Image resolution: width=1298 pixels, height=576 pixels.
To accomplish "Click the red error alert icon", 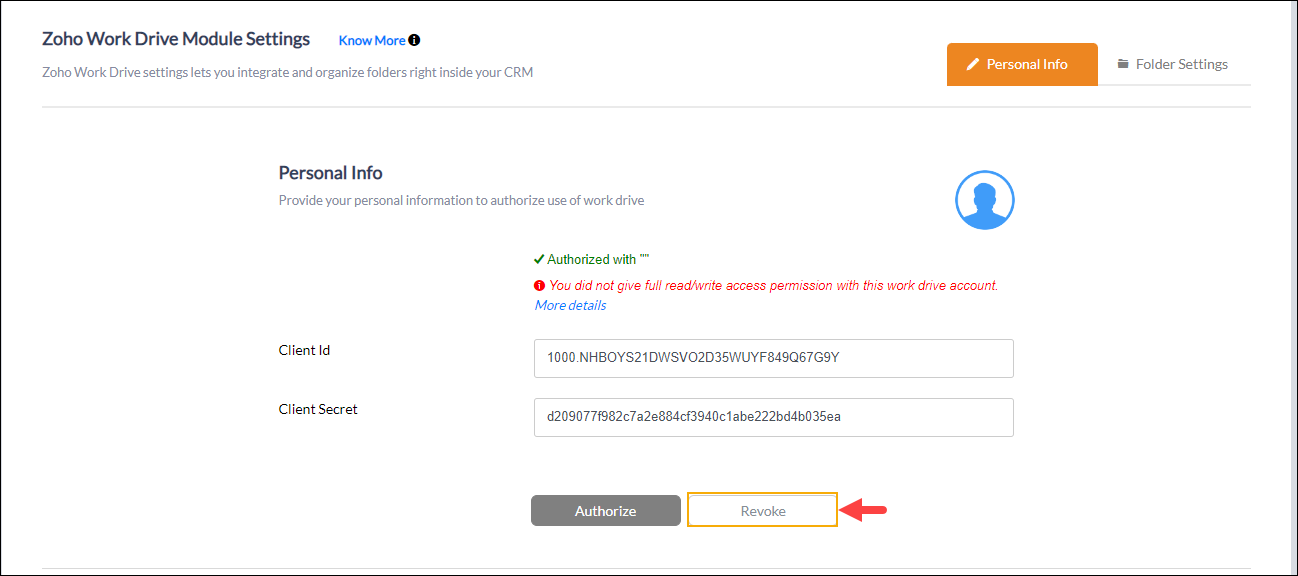I will coord(540,285).
